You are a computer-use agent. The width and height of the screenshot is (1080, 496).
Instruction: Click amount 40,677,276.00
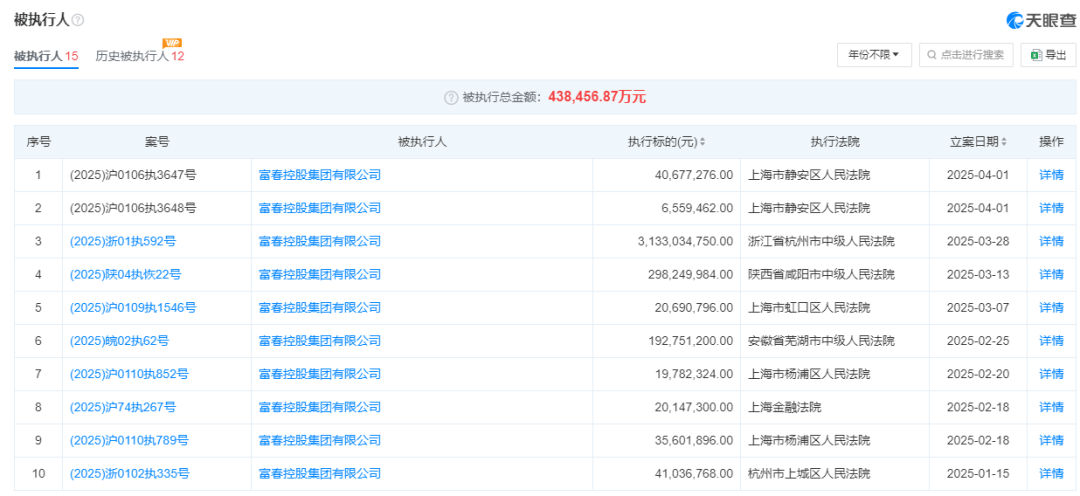pyautogui.click(x=694, y=175)
